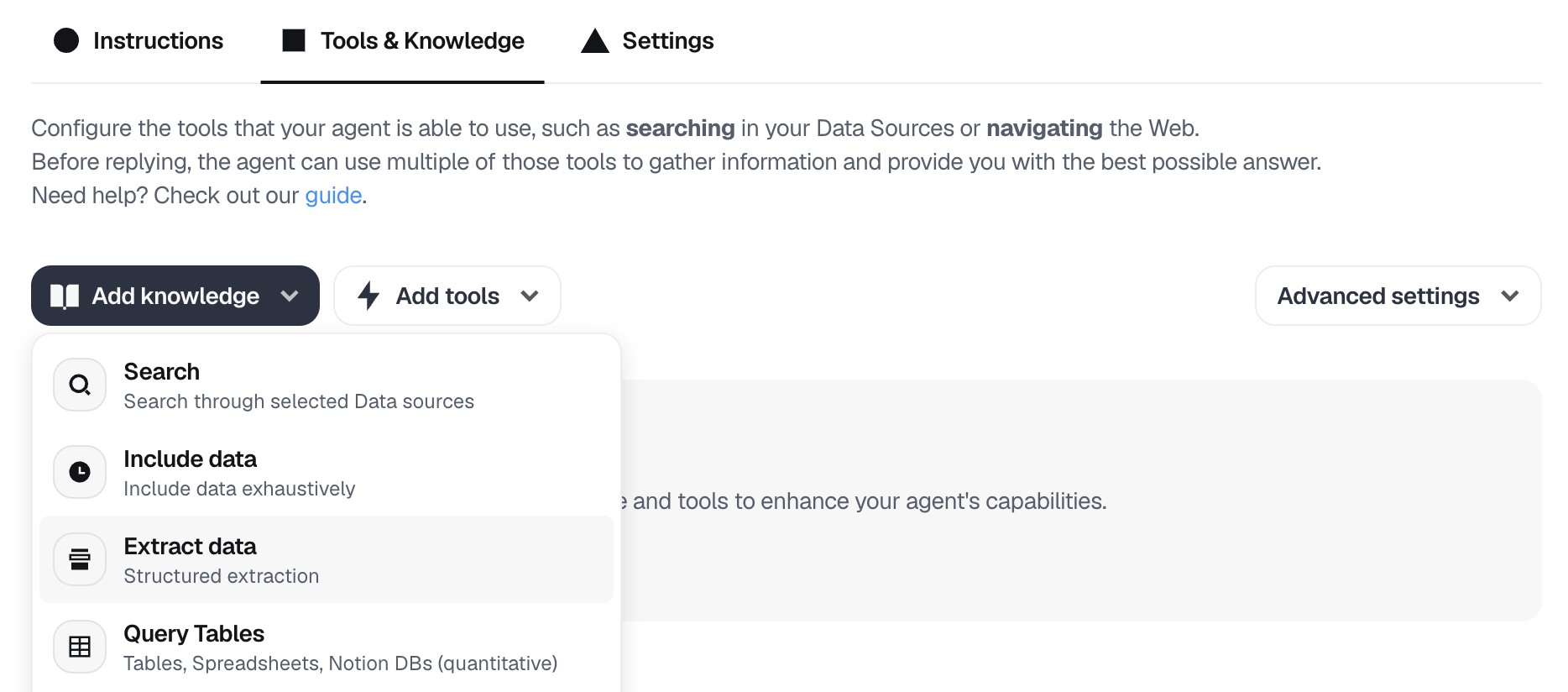Click the table grid icon for Query Tables
Image resolution: width=1568 pixels, height=692 pixels.
[x=80, y=647]
